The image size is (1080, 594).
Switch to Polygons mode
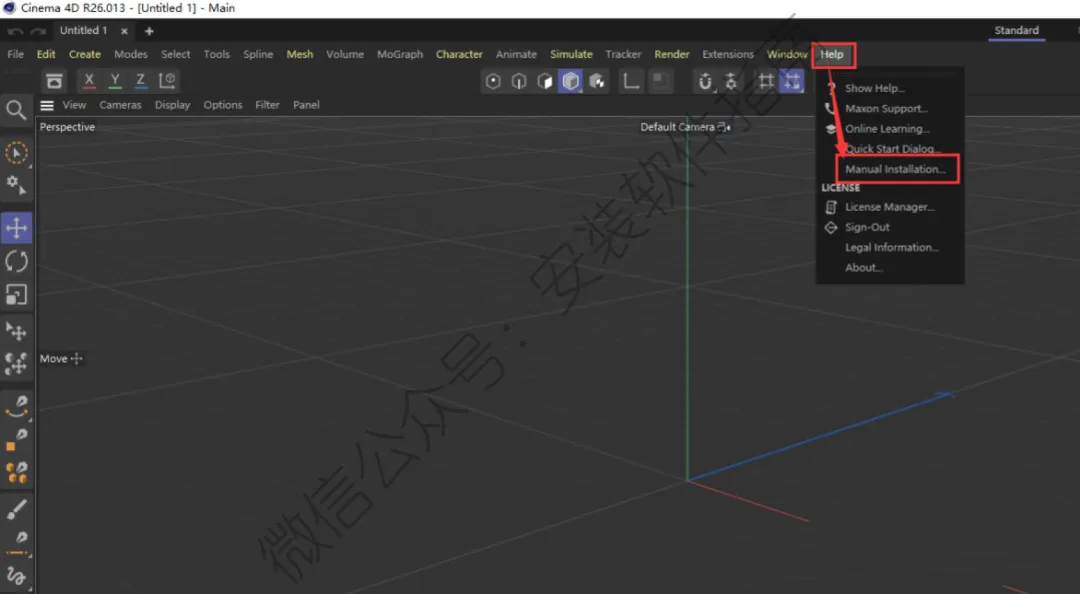(545, 81)
